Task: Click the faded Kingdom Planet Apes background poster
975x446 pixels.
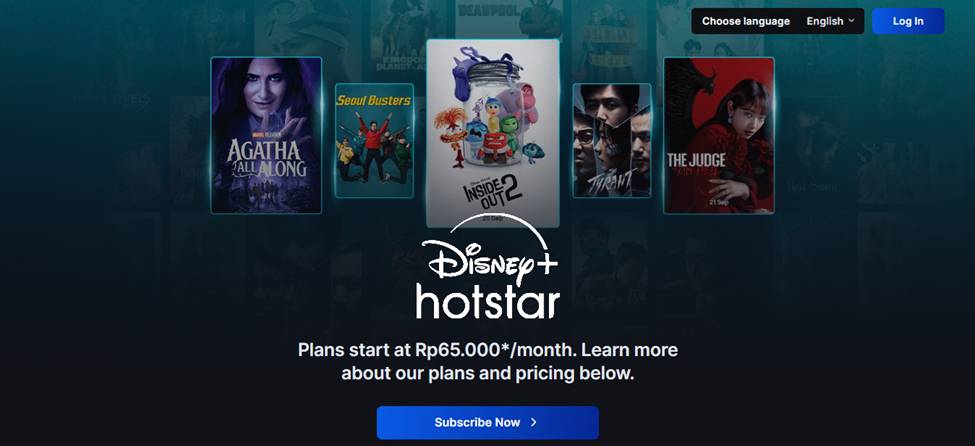Action: coord(397,37)
